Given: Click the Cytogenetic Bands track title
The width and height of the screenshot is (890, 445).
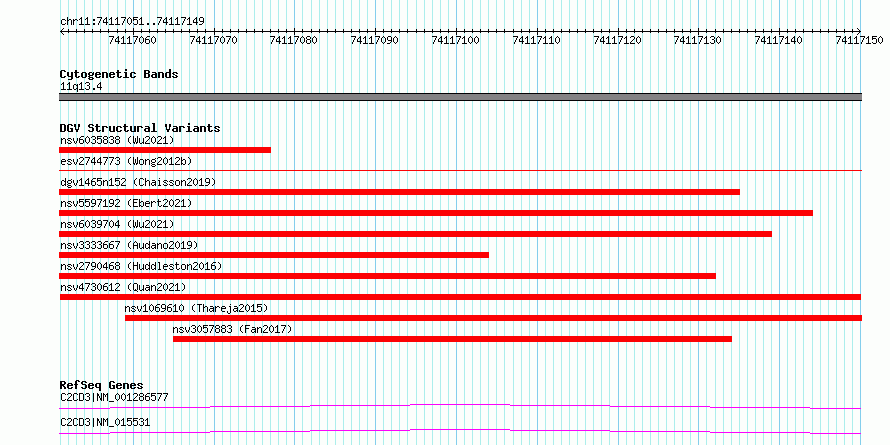Looking at the screenshot, I should coord(119,74).
